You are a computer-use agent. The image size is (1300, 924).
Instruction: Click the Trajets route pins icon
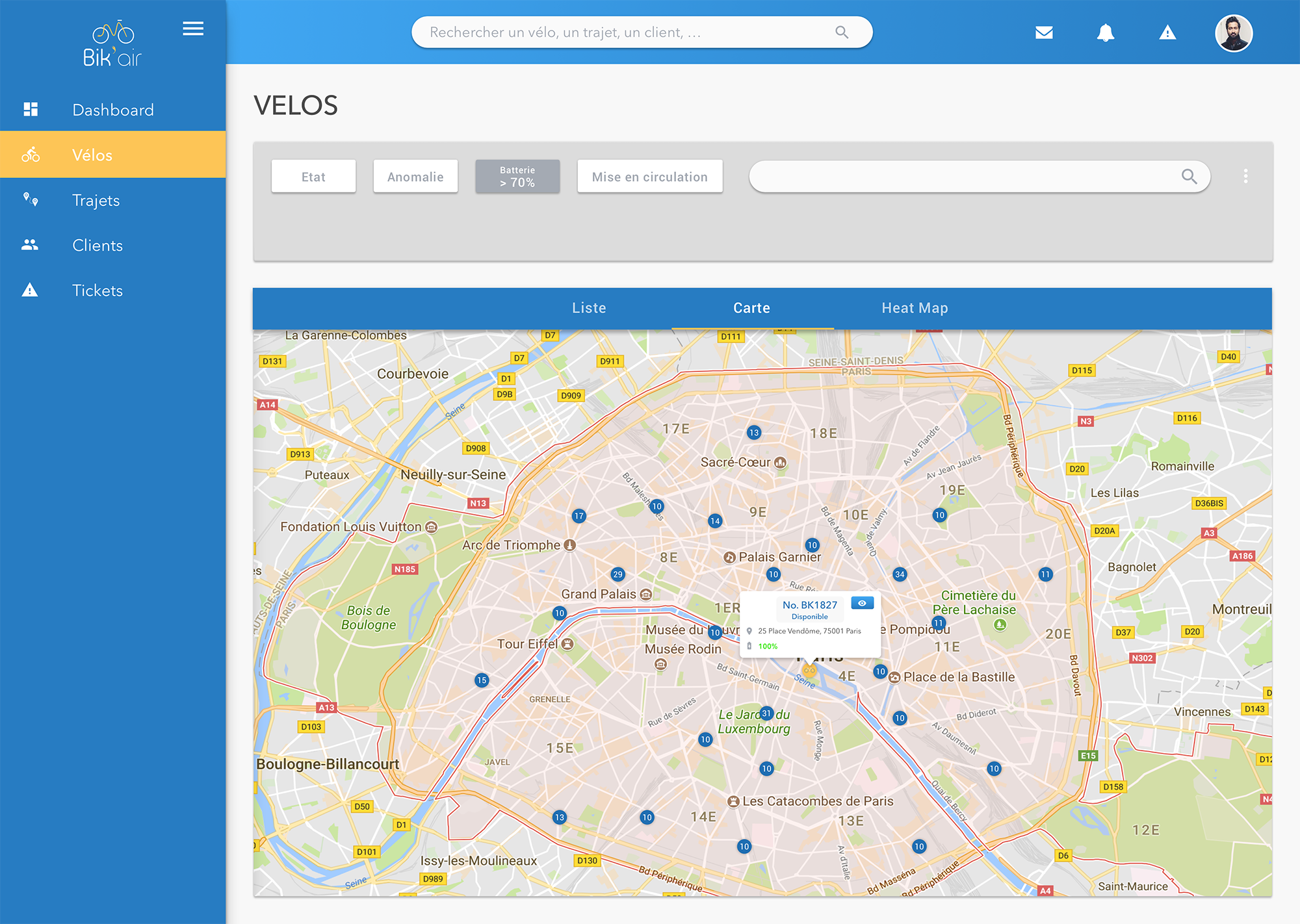point(31,199)
